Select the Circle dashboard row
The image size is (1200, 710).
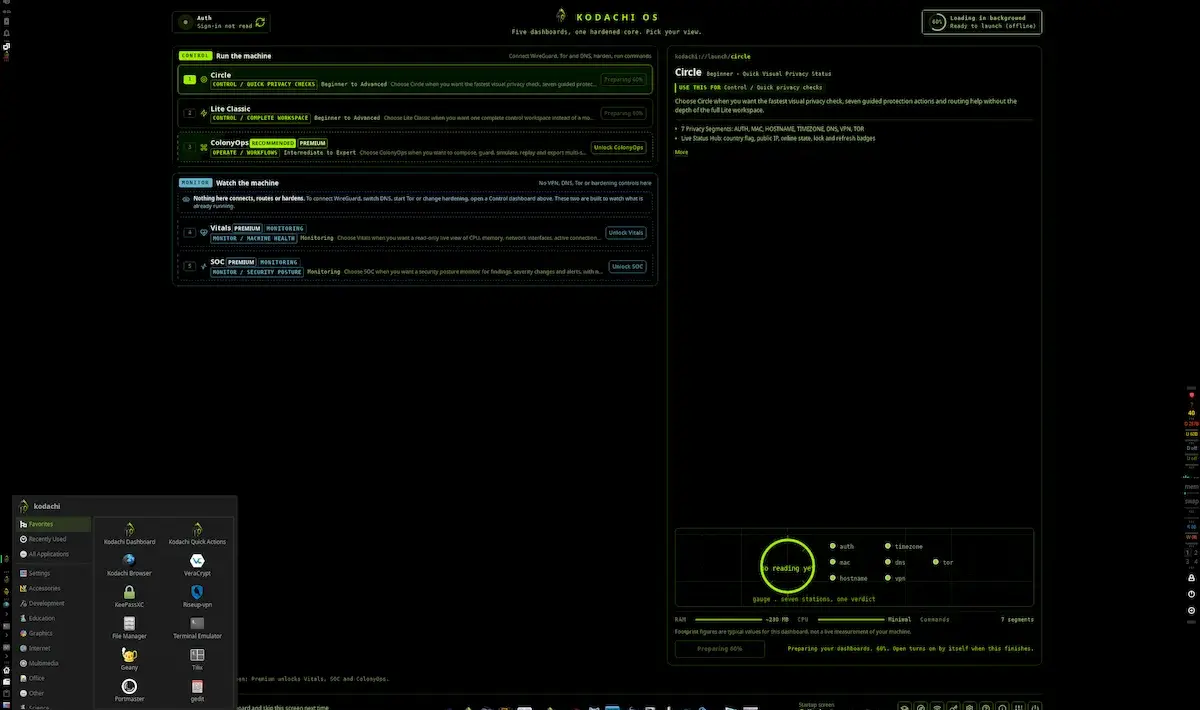[x=415, y=79]
